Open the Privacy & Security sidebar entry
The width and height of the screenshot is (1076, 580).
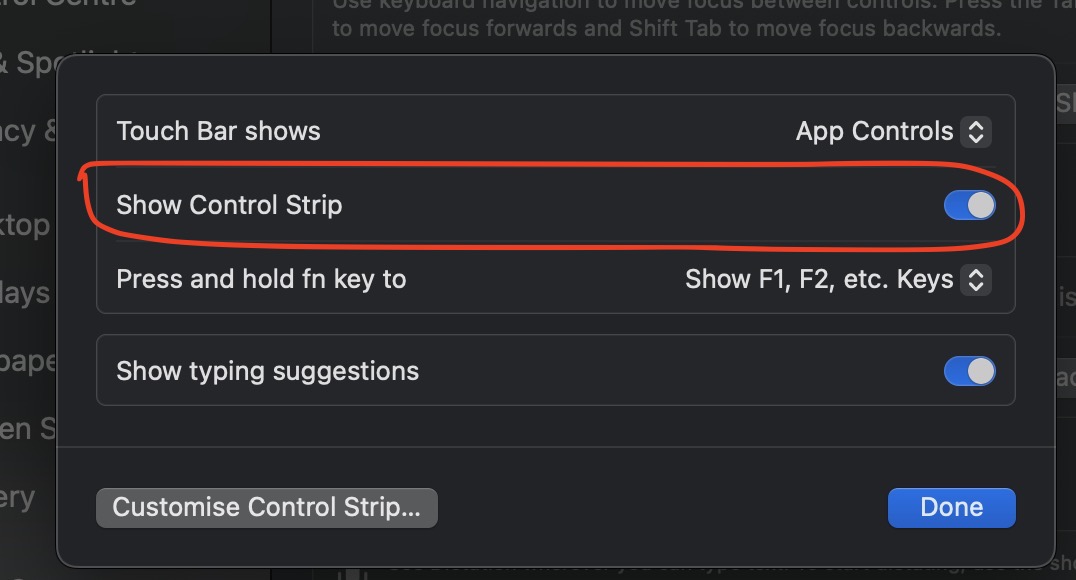(25, 131)
